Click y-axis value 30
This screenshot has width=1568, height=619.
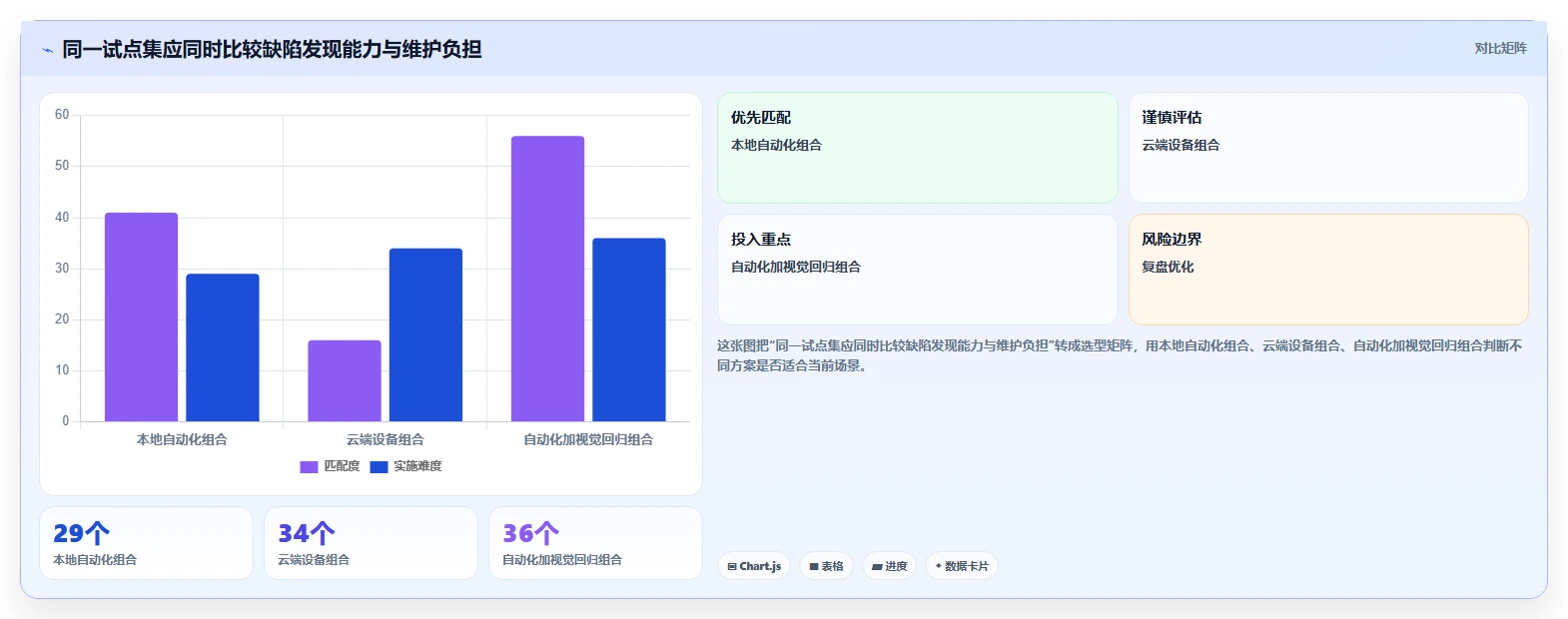point(62,269)
